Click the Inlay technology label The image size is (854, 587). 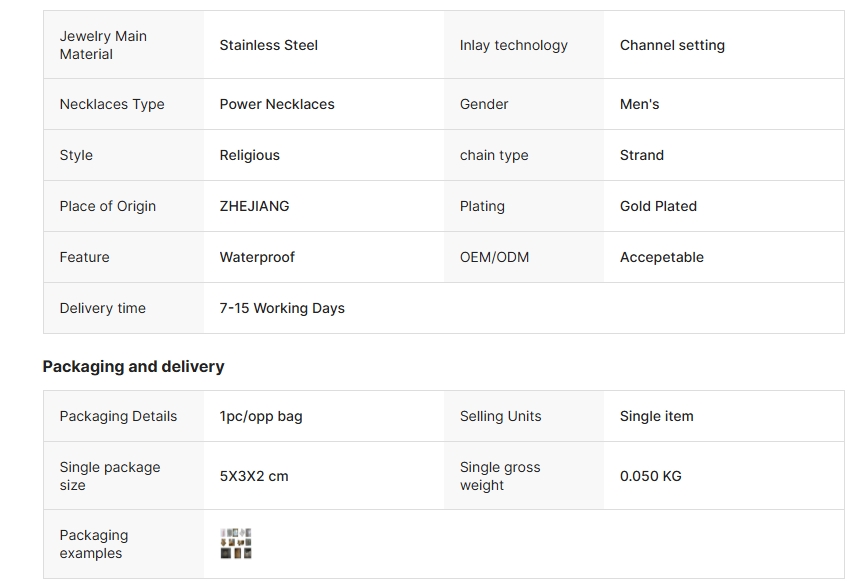(x=513, y=45)
